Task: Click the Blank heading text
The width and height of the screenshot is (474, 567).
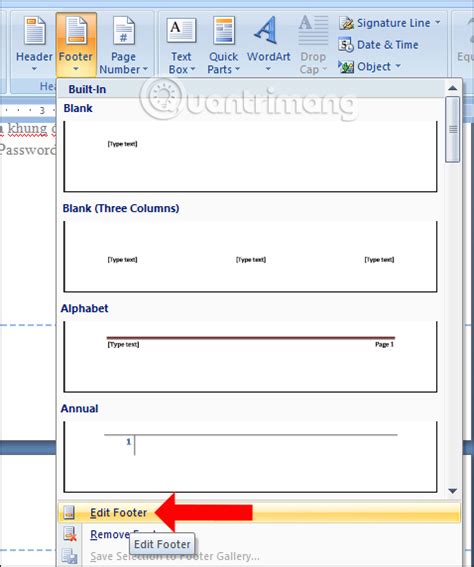Action: click(x=78, y=108)
